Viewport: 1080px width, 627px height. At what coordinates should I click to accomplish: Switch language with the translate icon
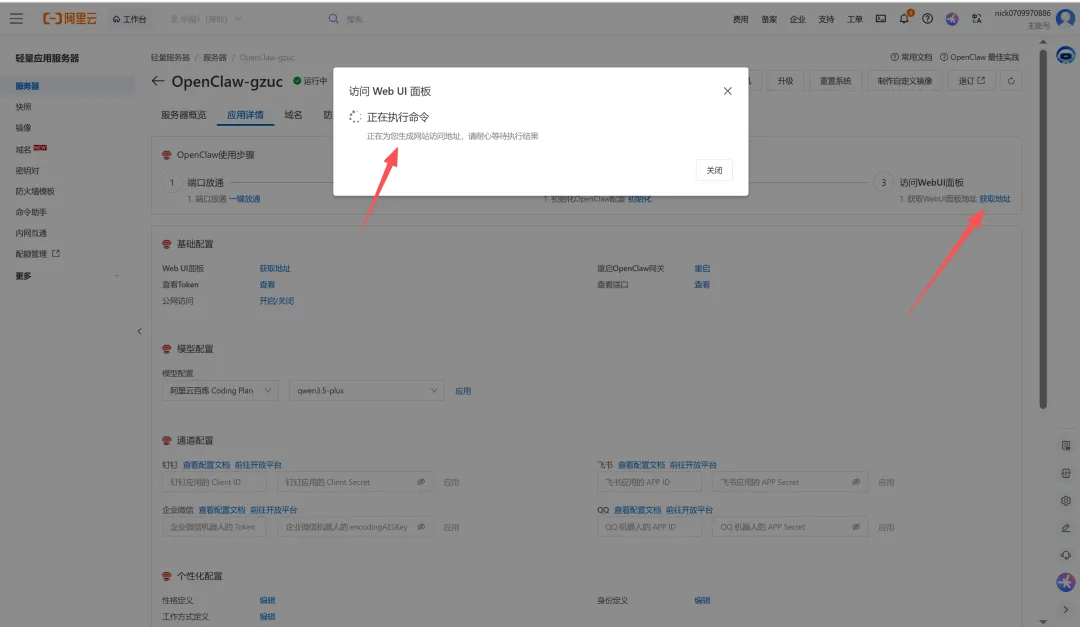pyautogui.click(x=977, y=19)
